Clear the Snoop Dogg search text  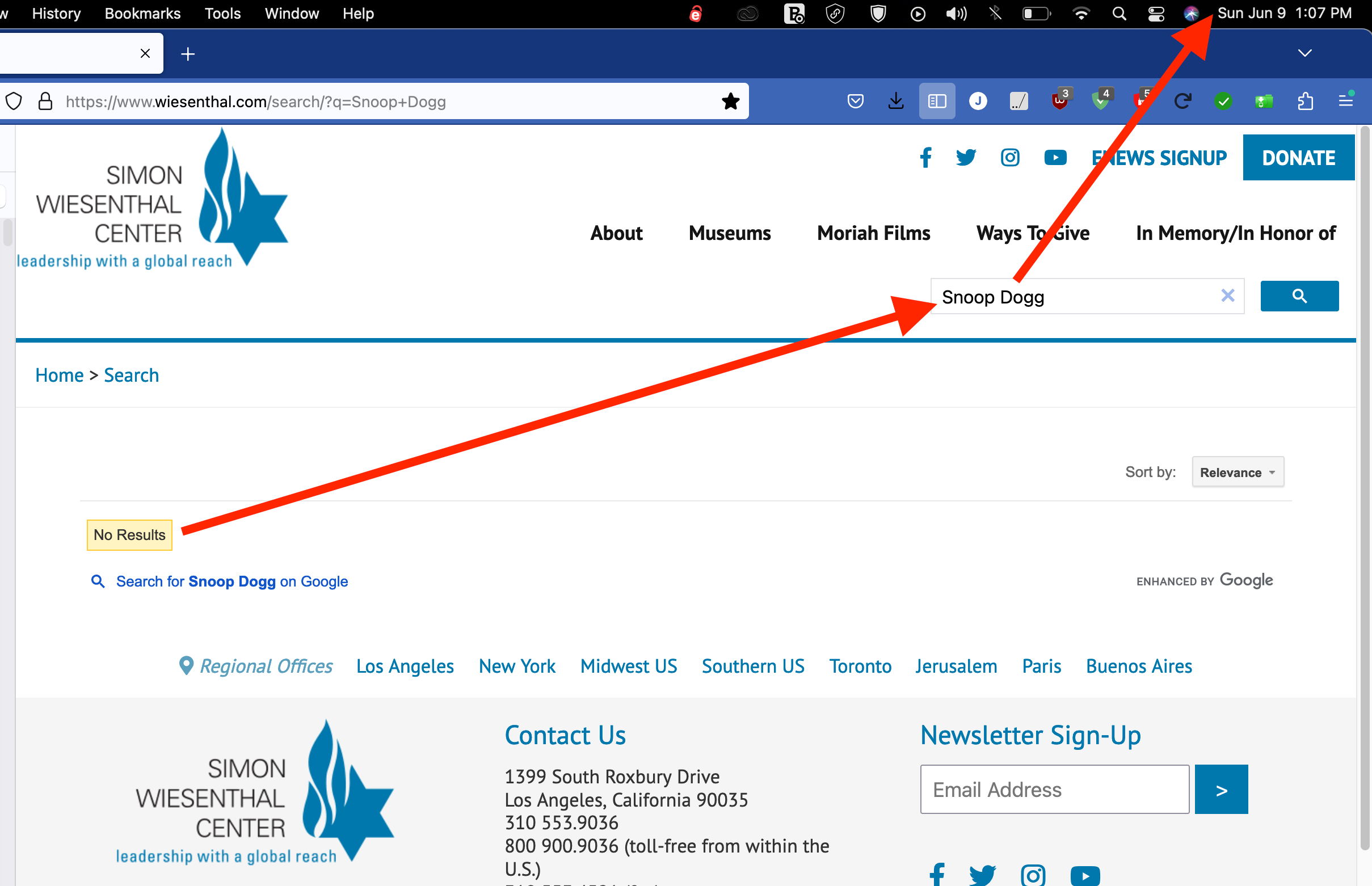[1227, 296]
